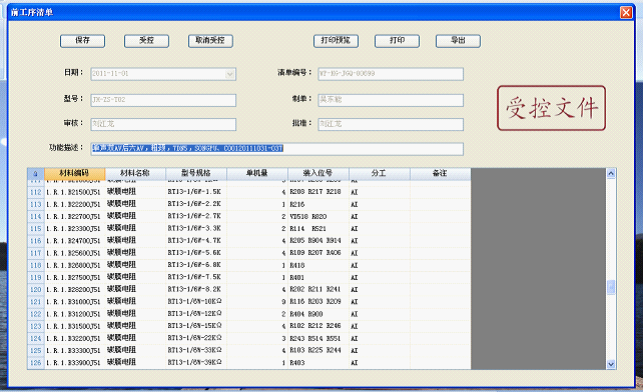Screen dimensions: 643x392
Task: Click the empty 备注 cell in row 124
Action: [x=440, y=338]
